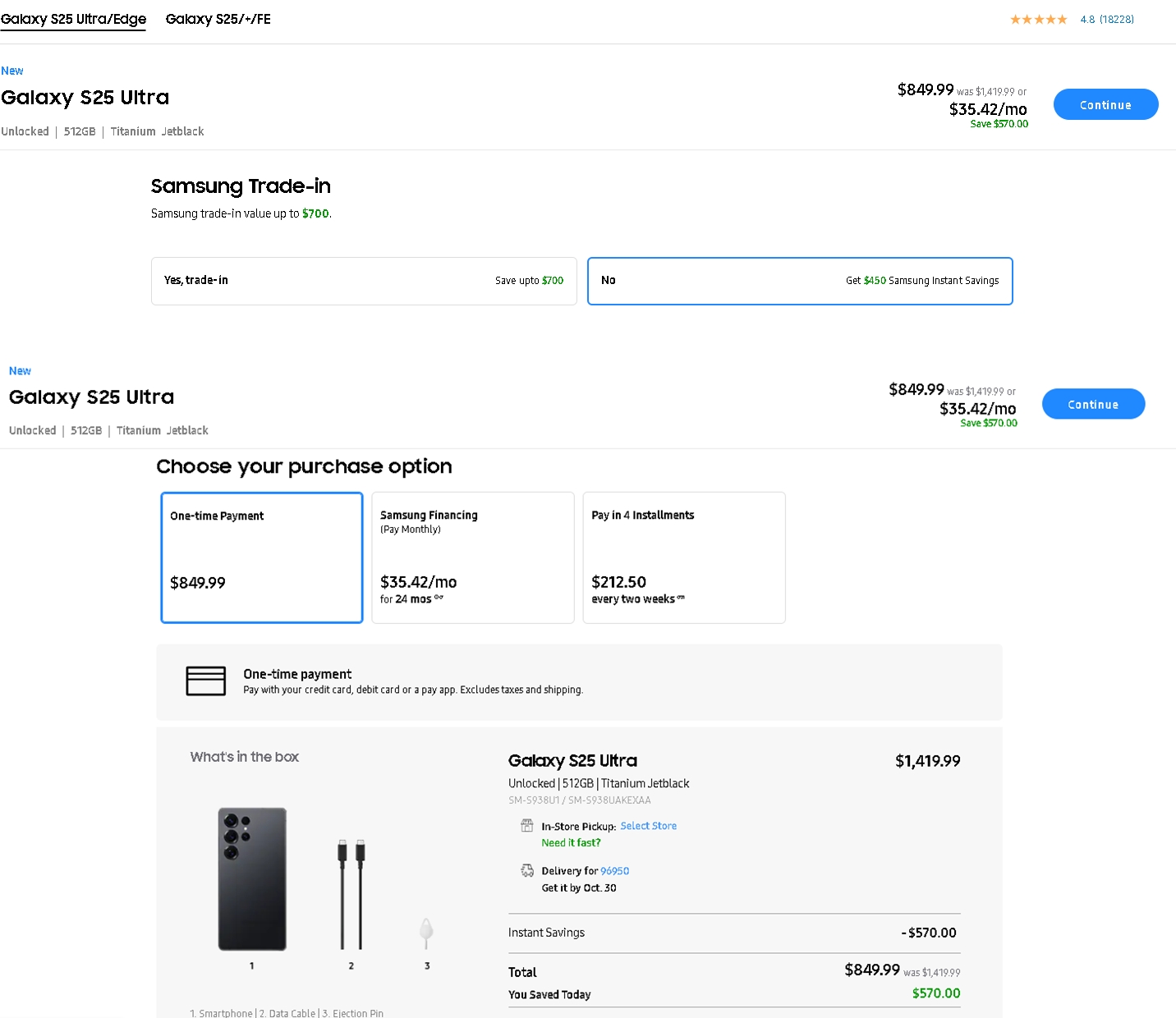Pick the Pay in 4 Installments option
Screen dimensions: 1176x1018
click(683, 557)
